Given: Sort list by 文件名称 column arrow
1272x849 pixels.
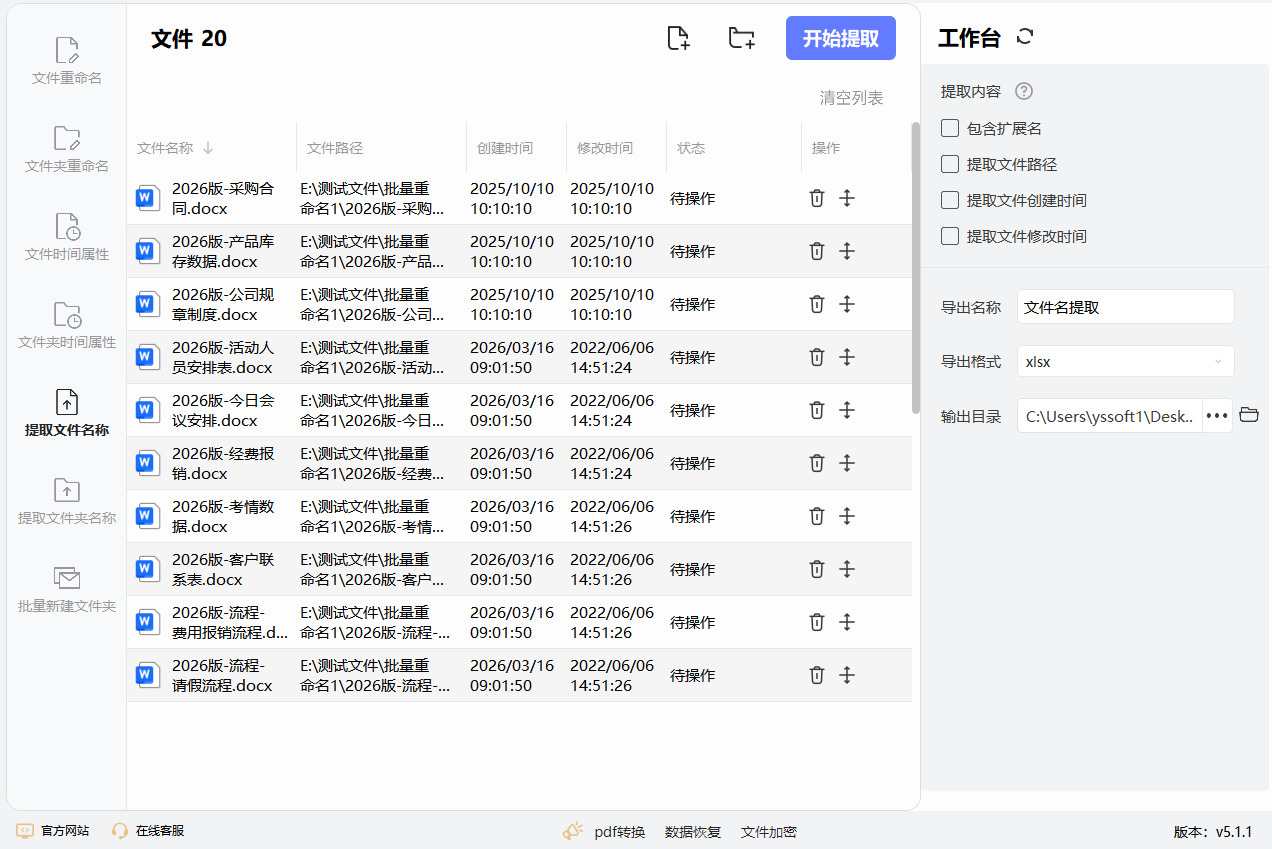Looking at the screenshot, I should [208, 148].
